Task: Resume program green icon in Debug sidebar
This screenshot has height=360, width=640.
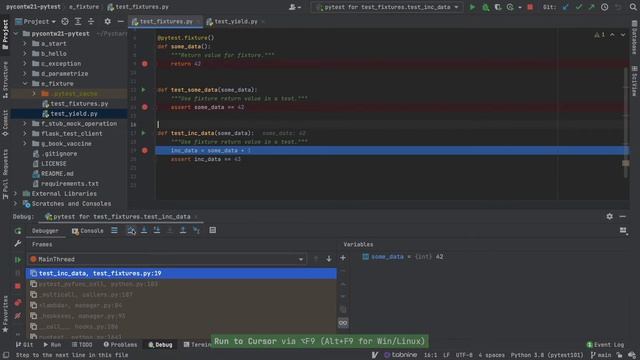Action: [x=18, y=260]
